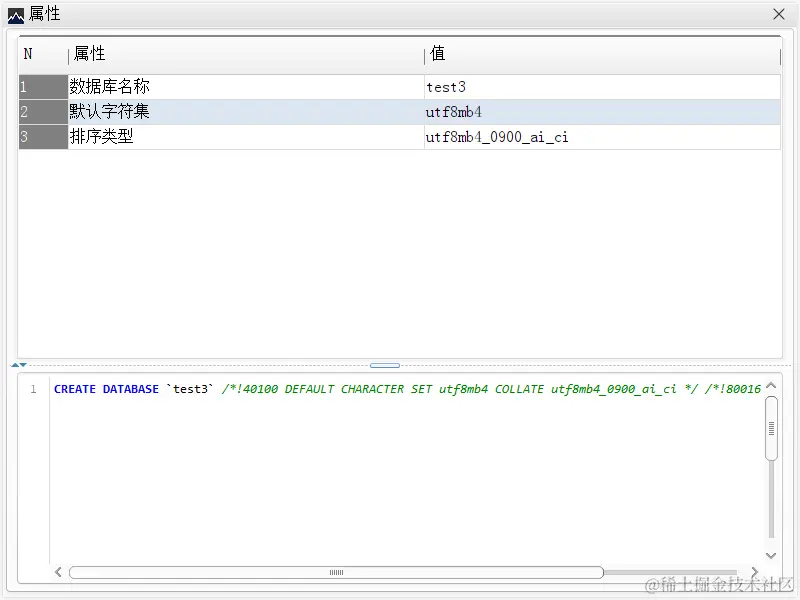
Task: Click the N column header
Action: click(43, 54)
